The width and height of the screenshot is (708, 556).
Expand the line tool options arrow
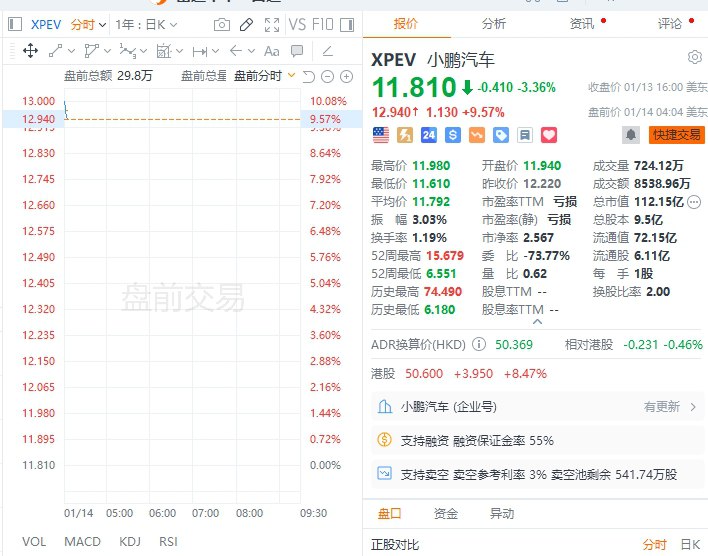71,51
